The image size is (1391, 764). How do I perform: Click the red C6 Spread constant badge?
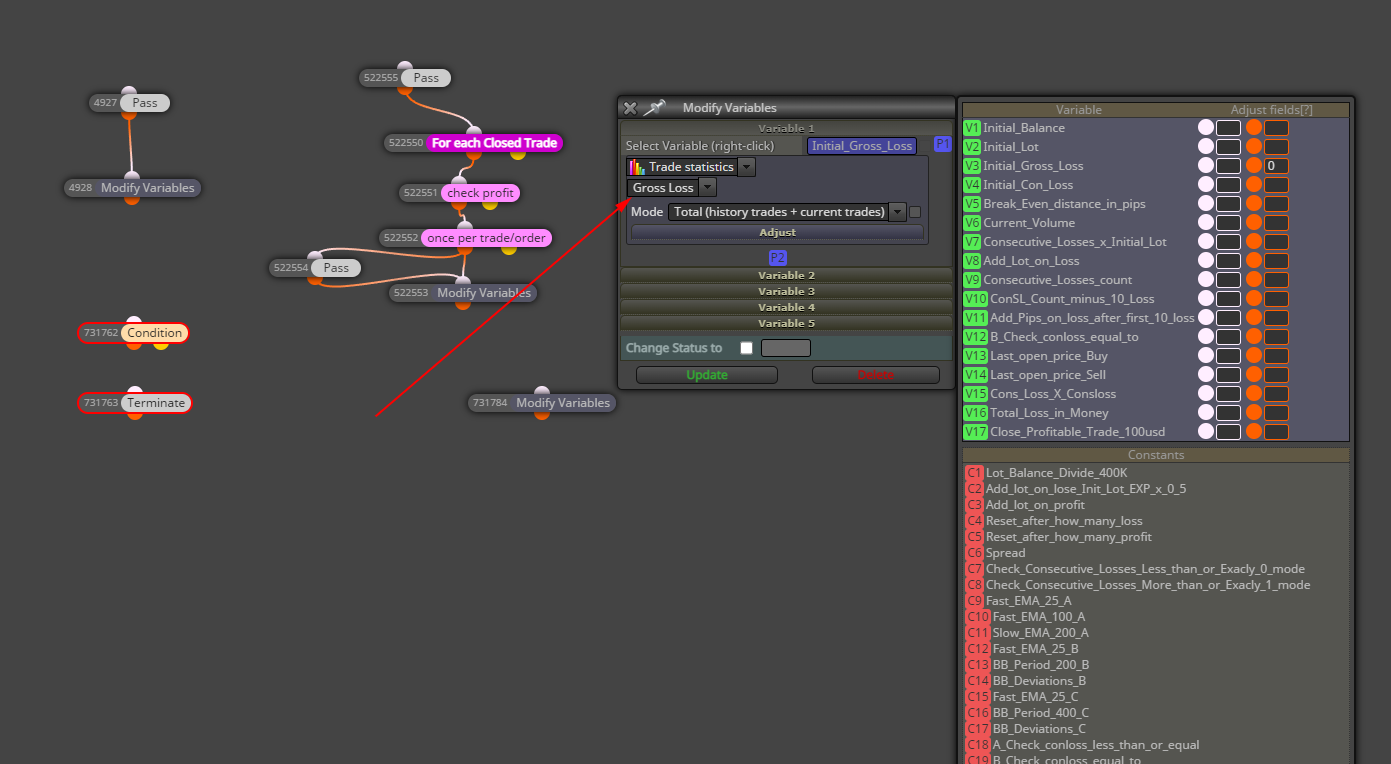click(974, 553)
